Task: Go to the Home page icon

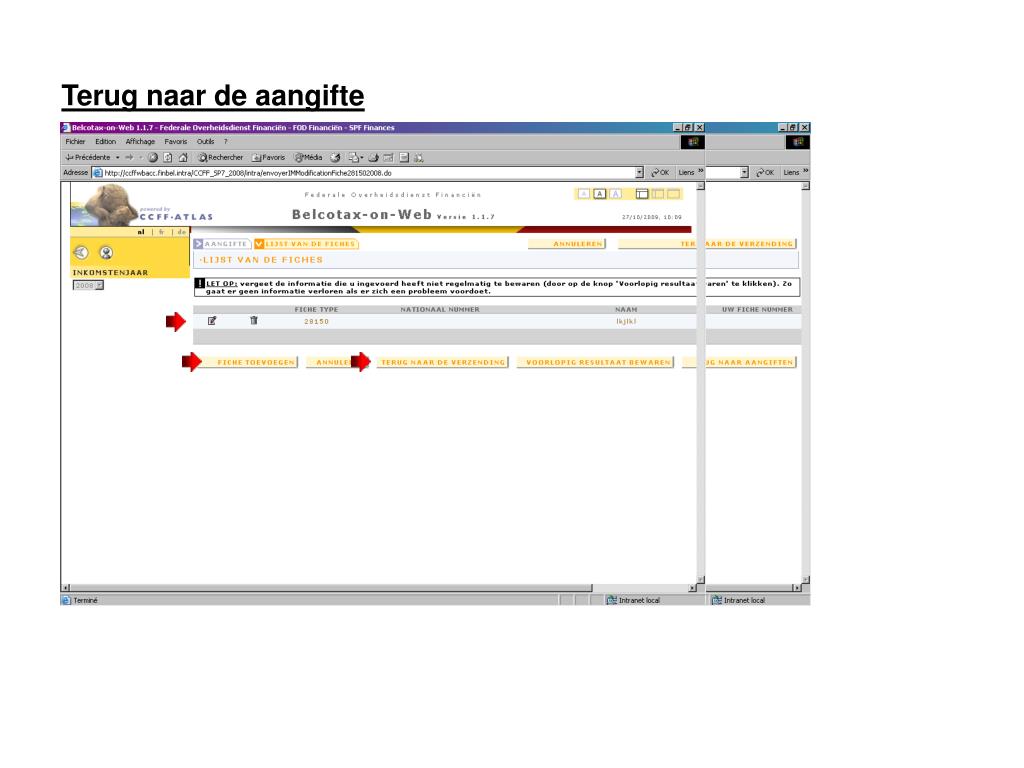Action: 184,157
